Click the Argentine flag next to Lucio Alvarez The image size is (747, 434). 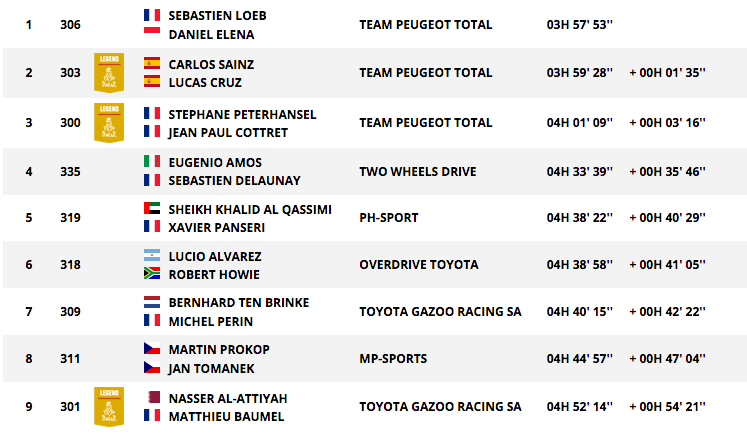pyautogui.click(x=152, y=256)
